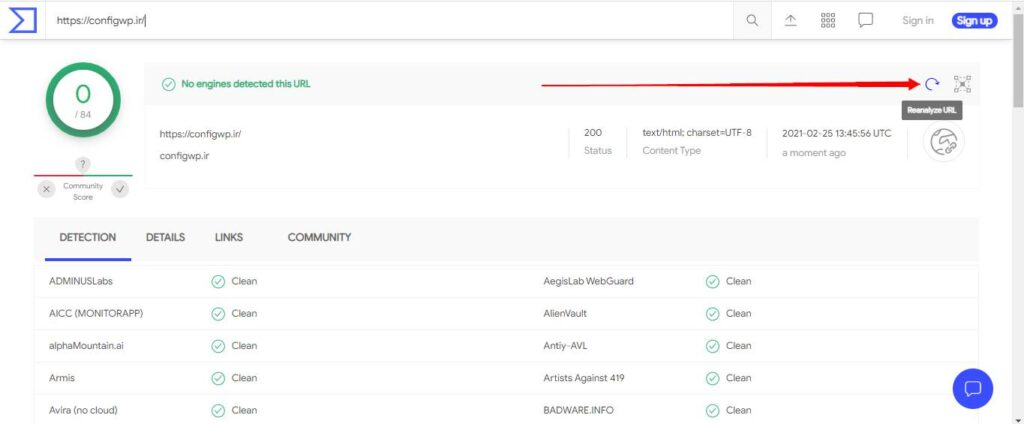Focus the URL search field
Viewport: 1024px width, 424px height.
[x=389, y=20]
